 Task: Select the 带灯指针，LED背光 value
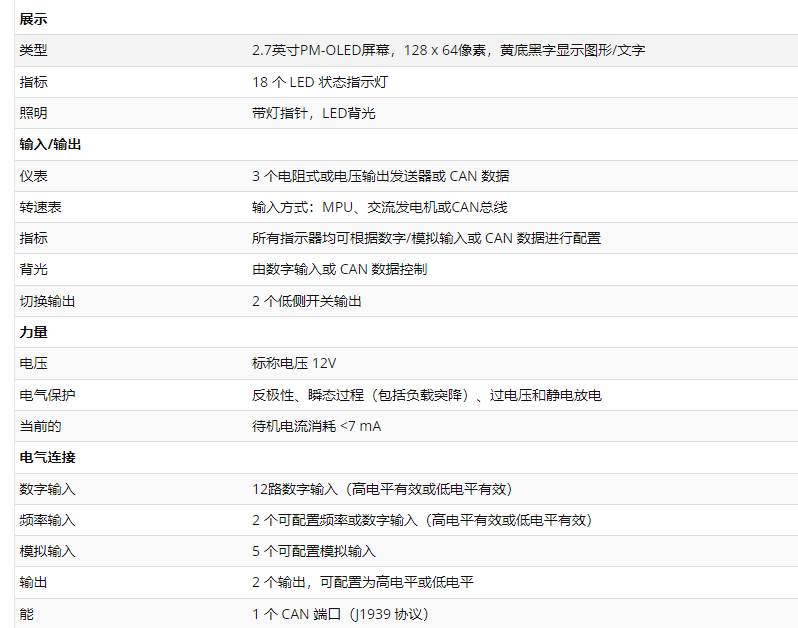(x=314, y=114)
